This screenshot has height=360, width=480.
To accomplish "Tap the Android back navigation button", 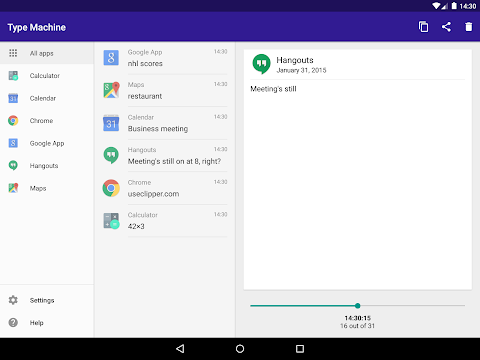I will (180, 349).
